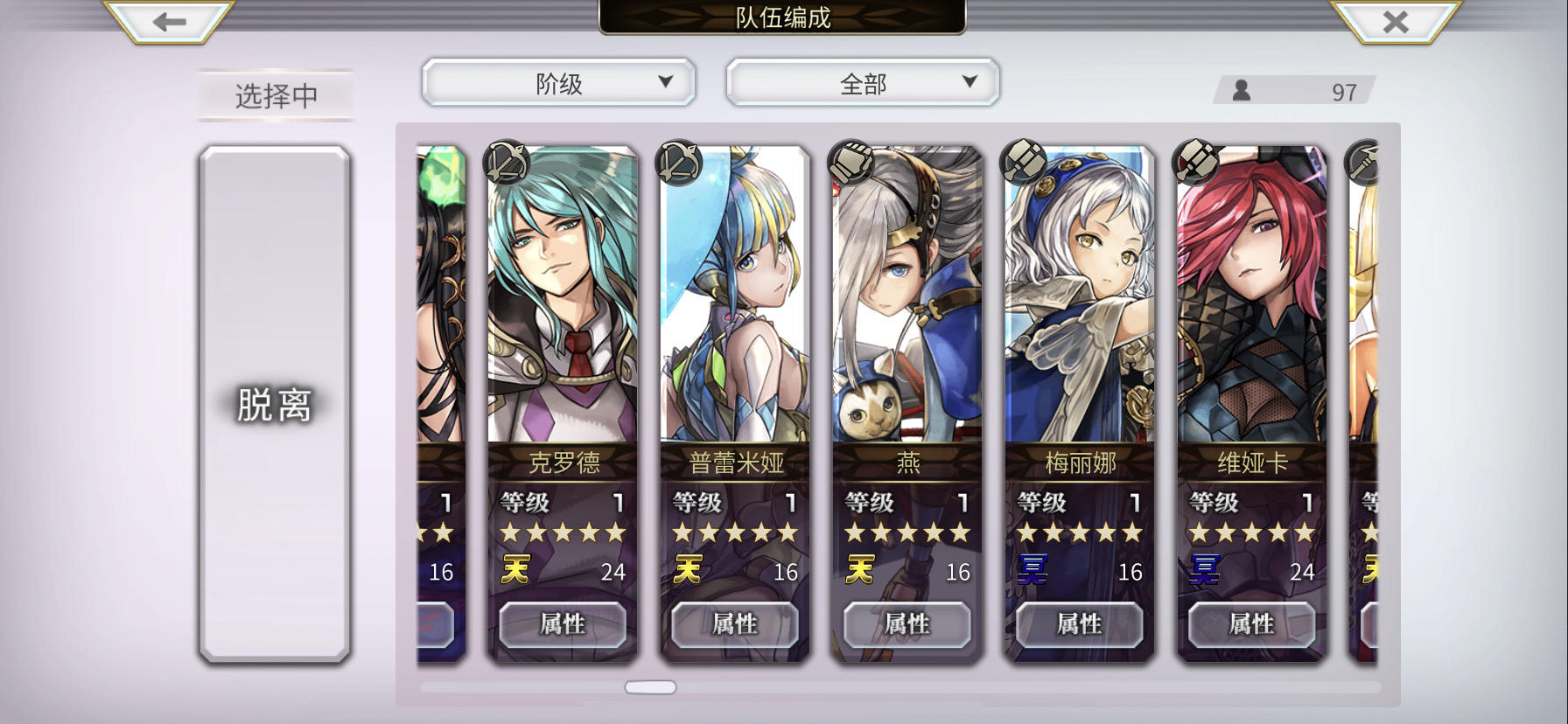The image size is (1568, 724).
Task: Open the 阶级 sort dropdown
Action: coord(558,83)
